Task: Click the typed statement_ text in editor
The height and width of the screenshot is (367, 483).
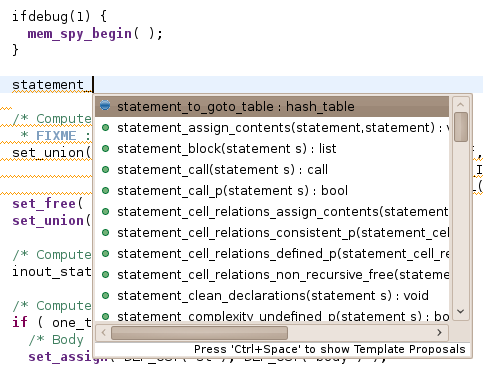Action: tap(52, 85)
